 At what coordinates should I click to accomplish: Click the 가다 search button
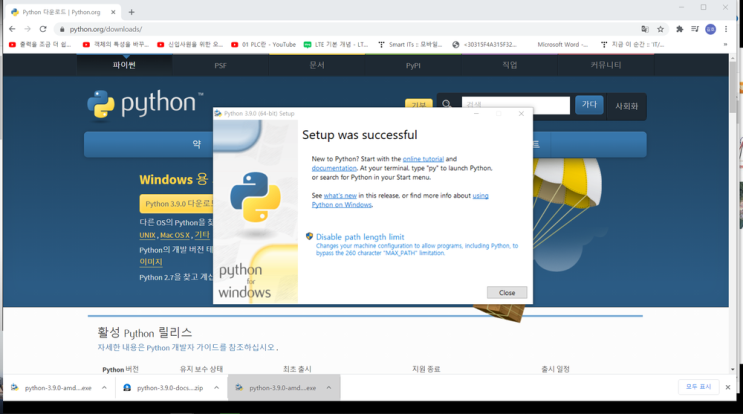coord(589,105)
